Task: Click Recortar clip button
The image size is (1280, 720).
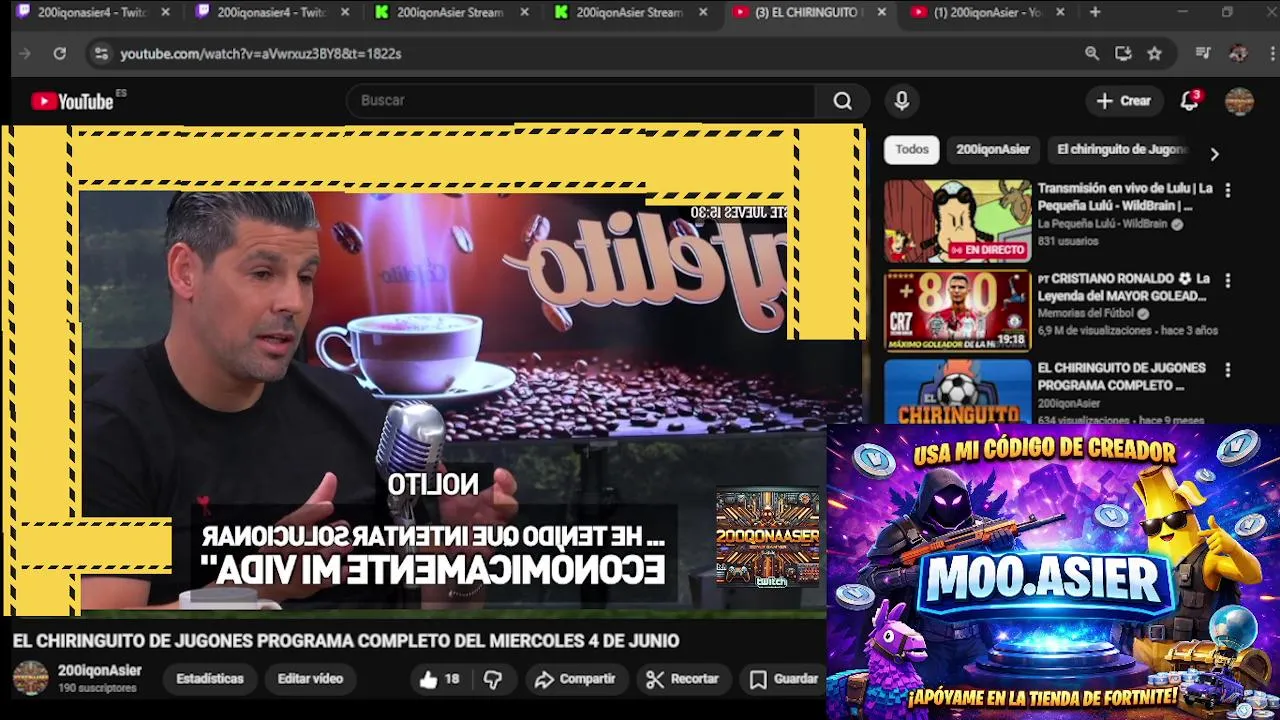Action: point(683,679)
